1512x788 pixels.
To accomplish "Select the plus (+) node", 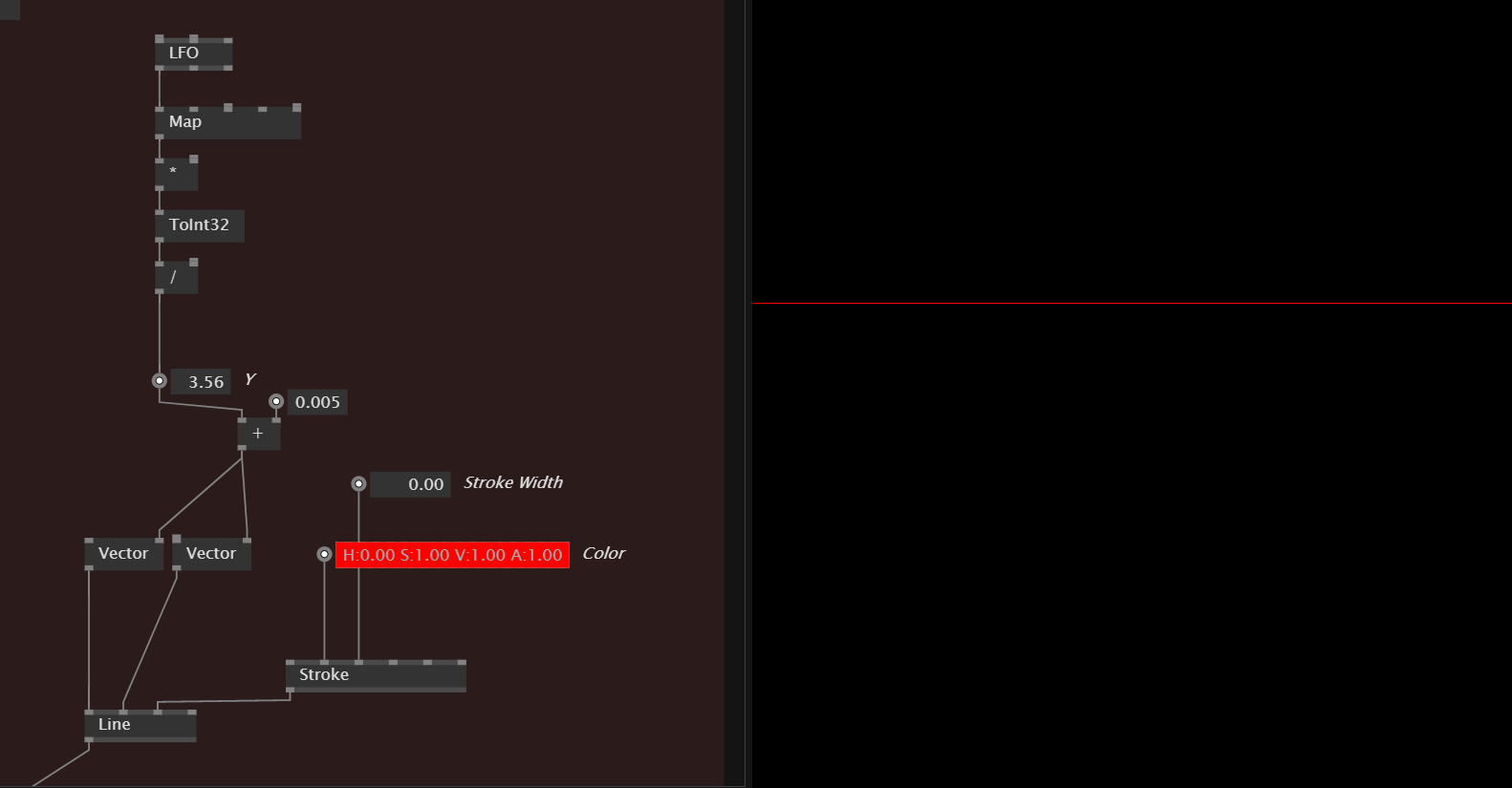I will (258, 434).
